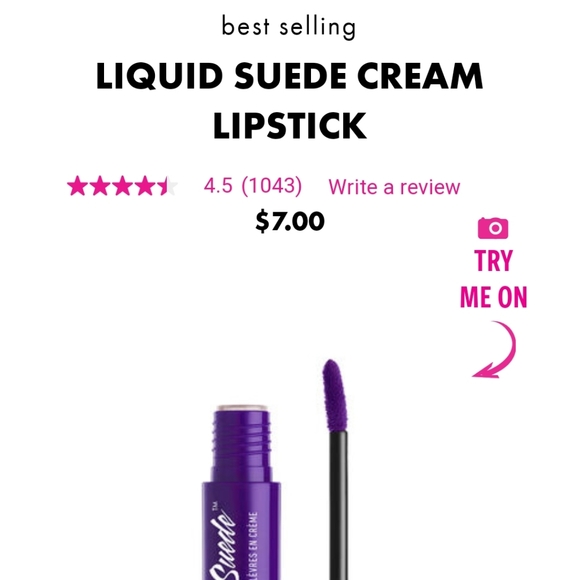Screen dimensions: 579x580
Task: Click the pink curved arrow graphic
Action: [x=495, y=350]
